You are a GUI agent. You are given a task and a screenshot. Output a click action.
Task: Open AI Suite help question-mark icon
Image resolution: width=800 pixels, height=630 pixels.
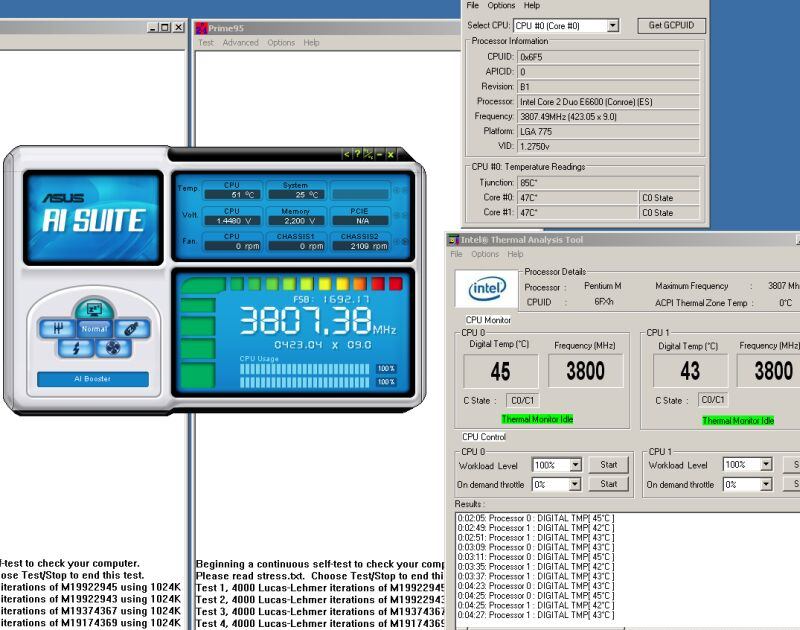click(357, 154)
